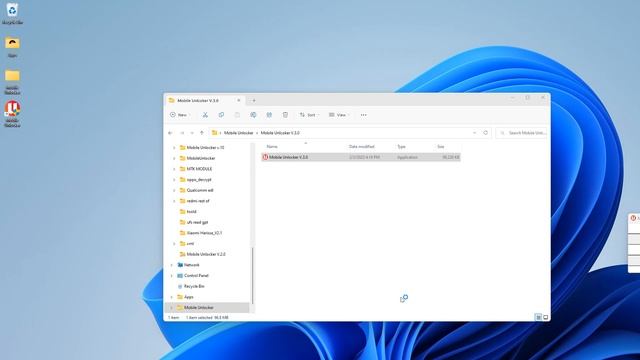This screenshot has height=360, width=640.
Task: Close the Mobile Unlocker V.3.0 tab
Action: click(239, 100)
